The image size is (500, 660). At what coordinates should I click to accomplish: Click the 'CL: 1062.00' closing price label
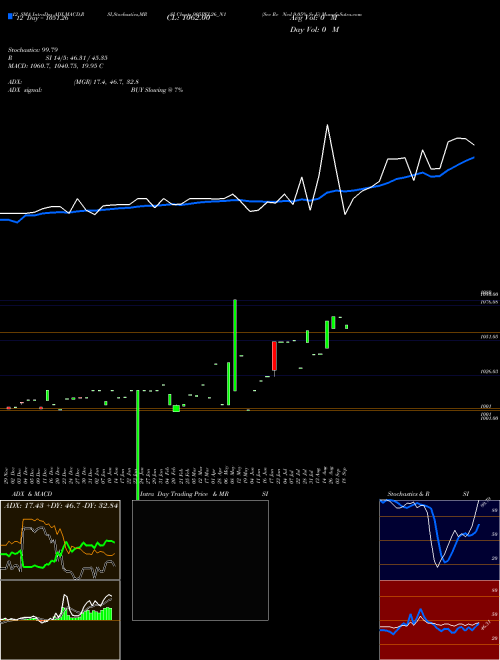pos(188,19)
